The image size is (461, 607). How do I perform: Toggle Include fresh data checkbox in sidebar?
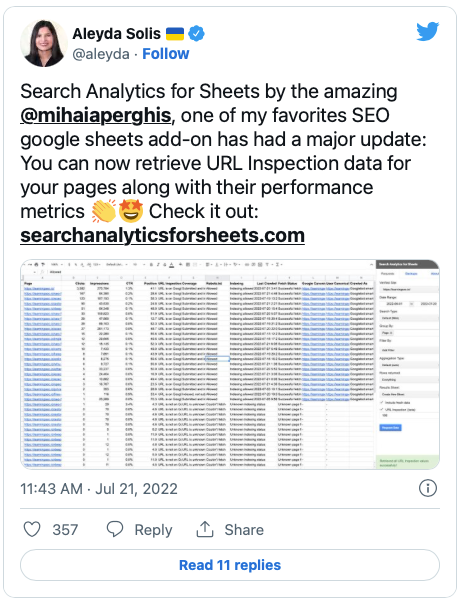pos(381,403)
